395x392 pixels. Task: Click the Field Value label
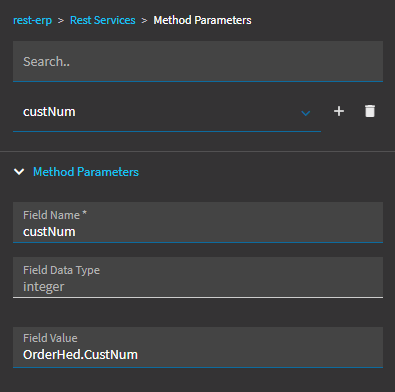pos(50,338)
